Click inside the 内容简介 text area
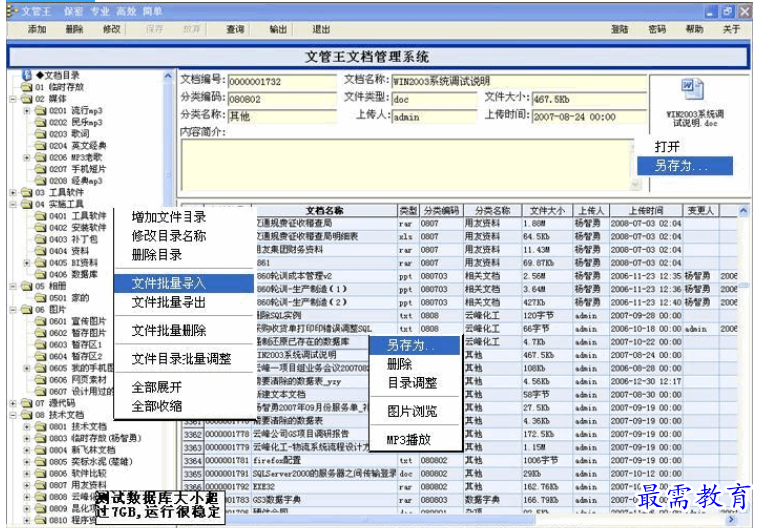 click(x=408, y=165)
